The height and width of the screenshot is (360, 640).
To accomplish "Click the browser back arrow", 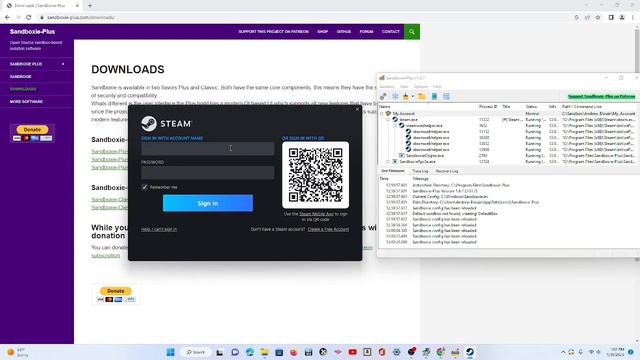I will (x=7, y=17).
